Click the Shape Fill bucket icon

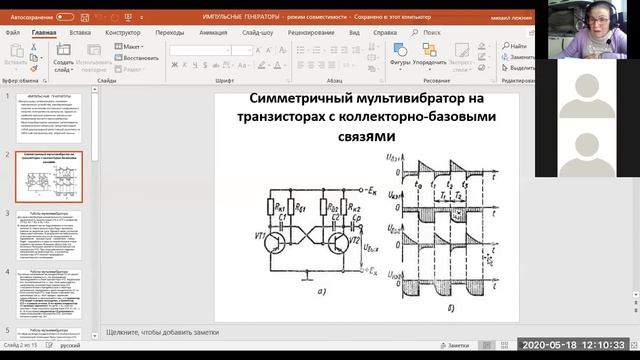tap(482, 46)
